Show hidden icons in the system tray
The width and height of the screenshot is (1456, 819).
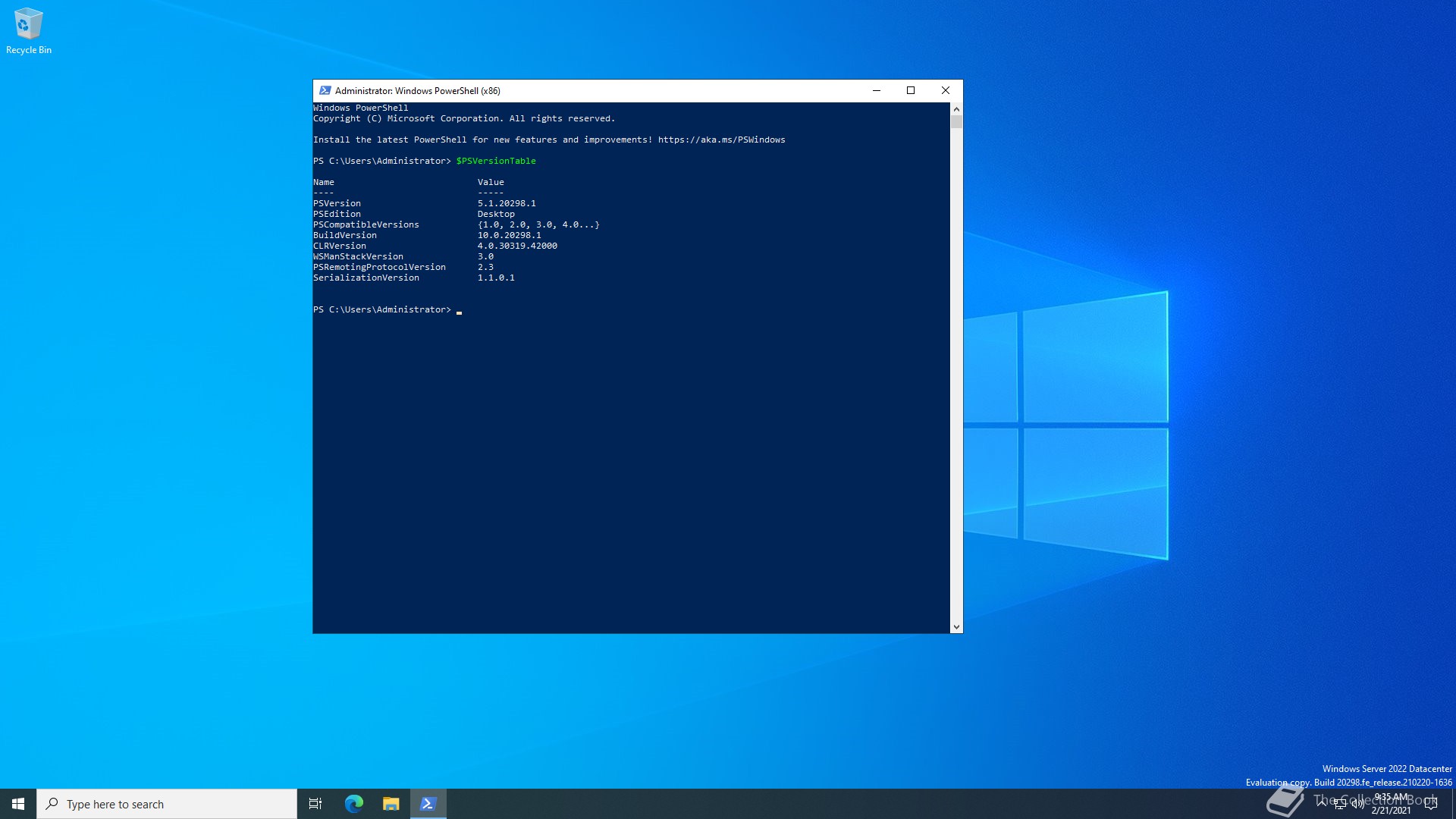1322,803
